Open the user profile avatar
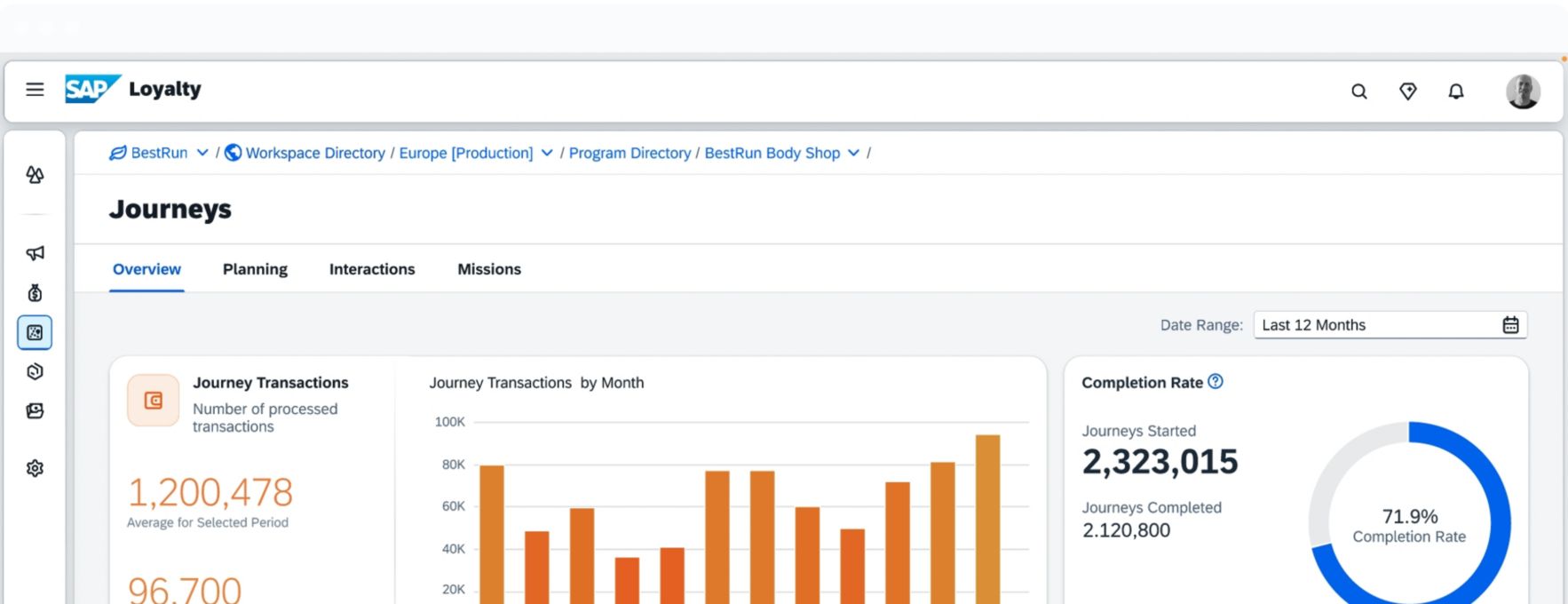This screenshot has height=604, width=1568. point(1522,91)
